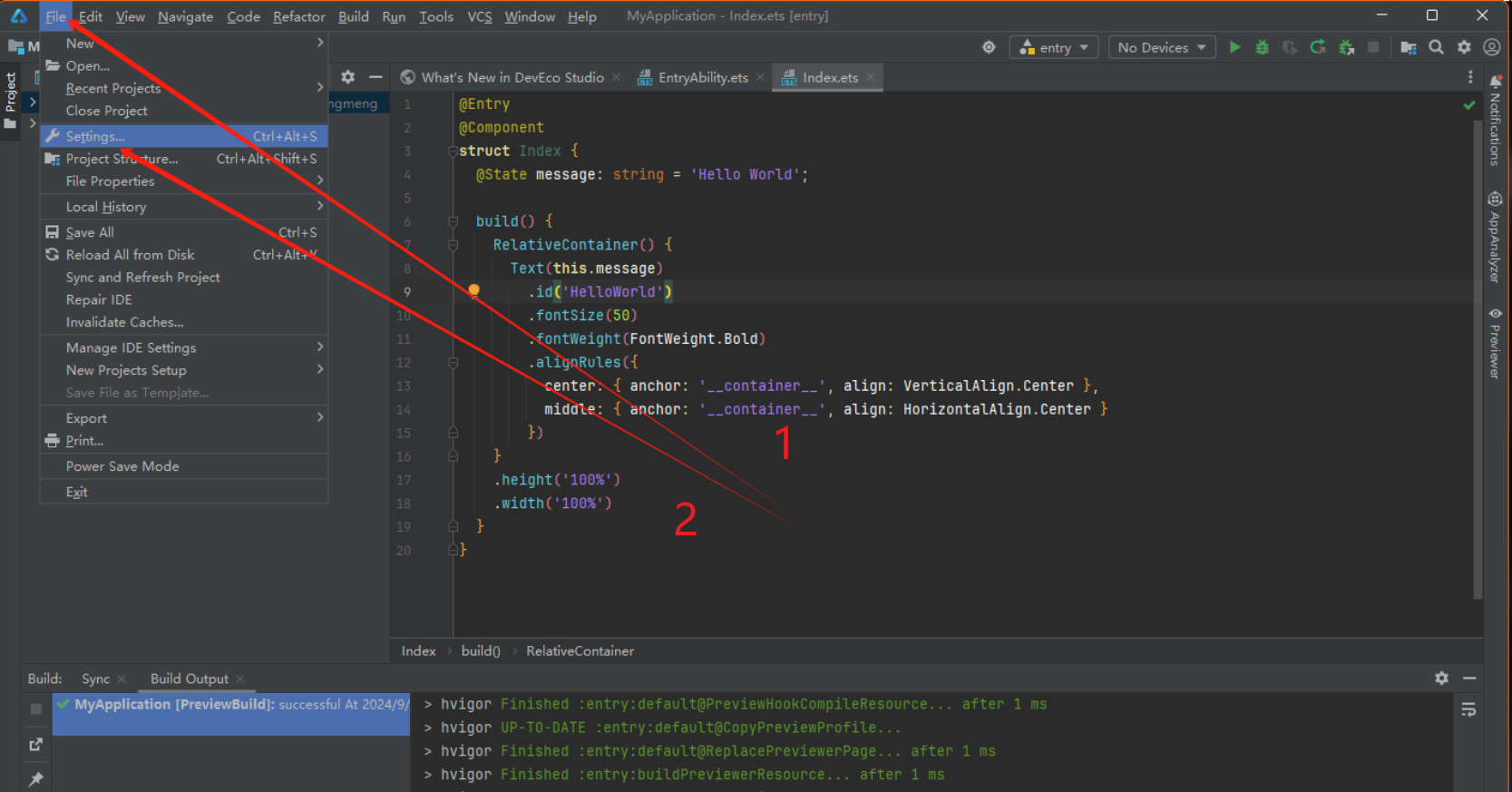Screen dimensions: 1512x792
Task: Click the crosshair target icon beside entry selector
Action: [989, 47]
